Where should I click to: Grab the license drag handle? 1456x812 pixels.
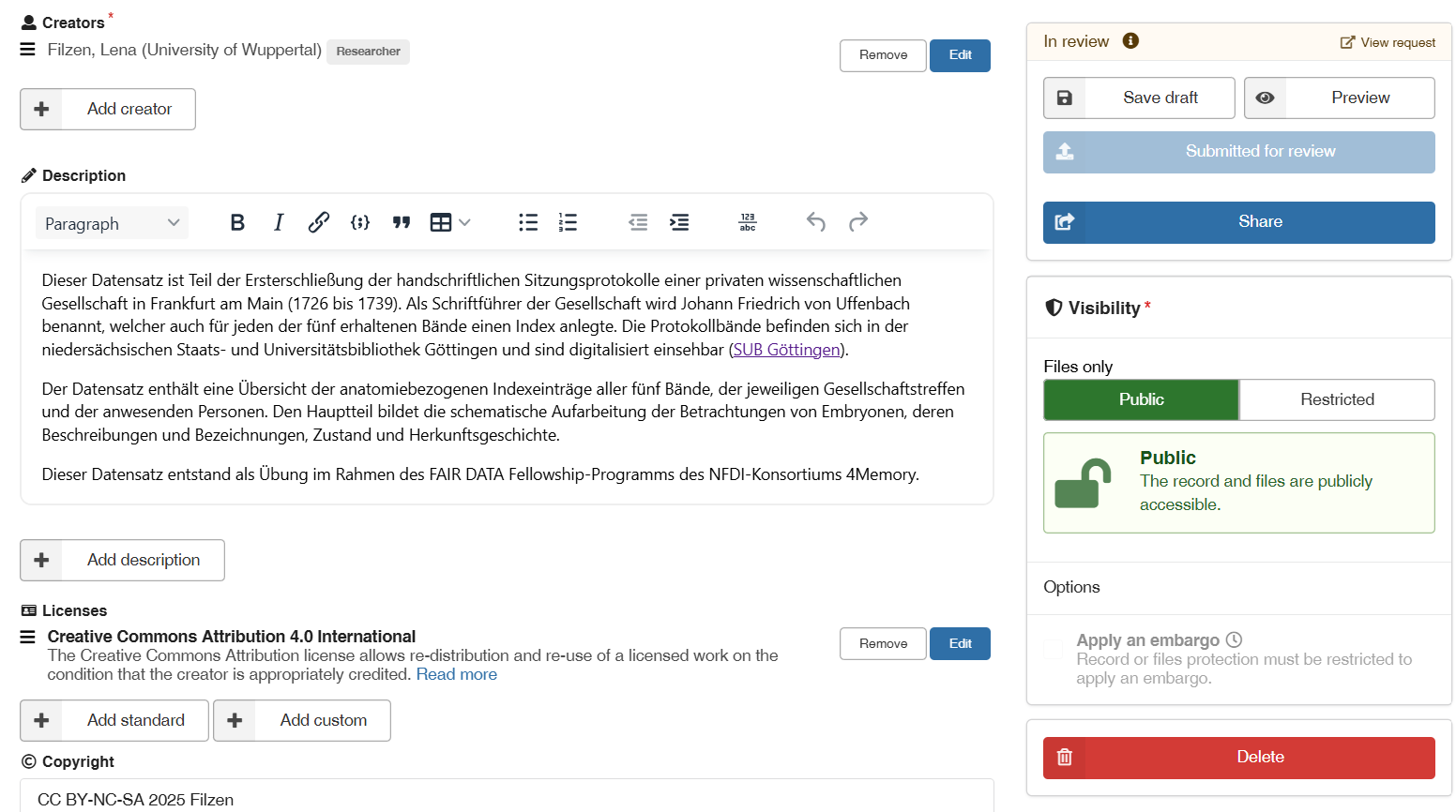coord(28,638)
